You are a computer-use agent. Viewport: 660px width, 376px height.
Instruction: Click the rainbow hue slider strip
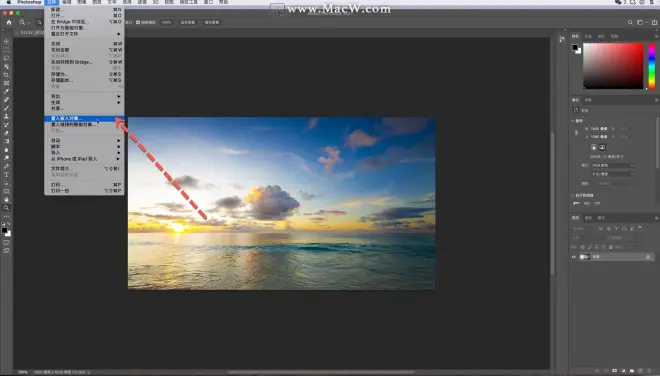point(652,66)
